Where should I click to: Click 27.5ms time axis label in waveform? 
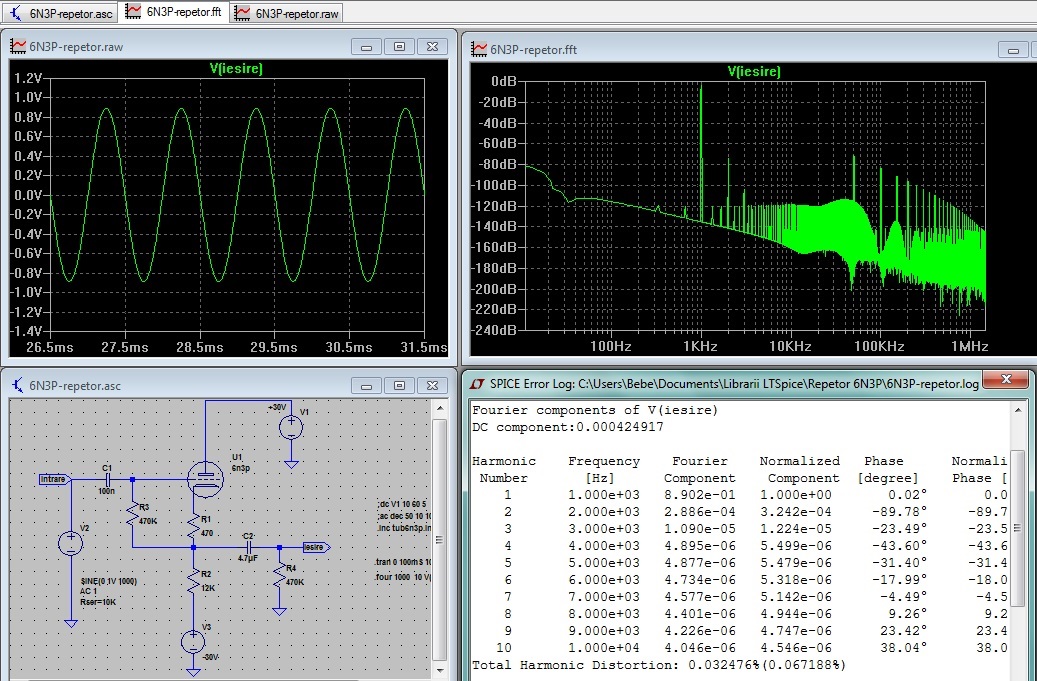pos(125,347)
